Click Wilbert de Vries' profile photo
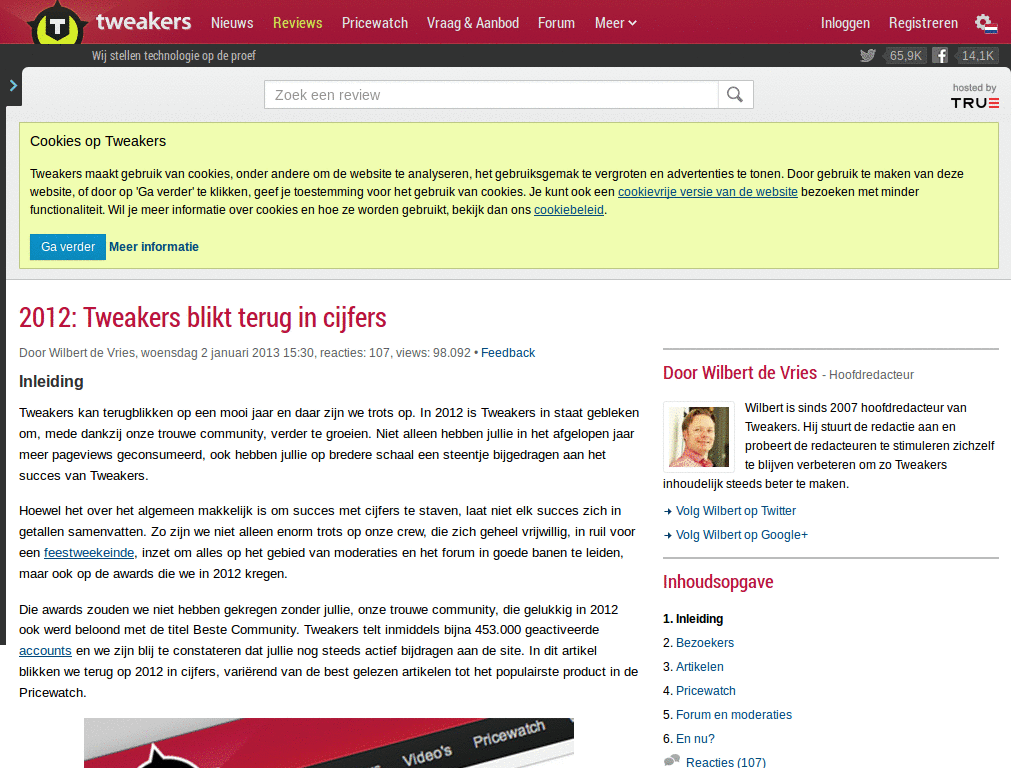This screenshot has width=1024, height=768. (698, 437)
